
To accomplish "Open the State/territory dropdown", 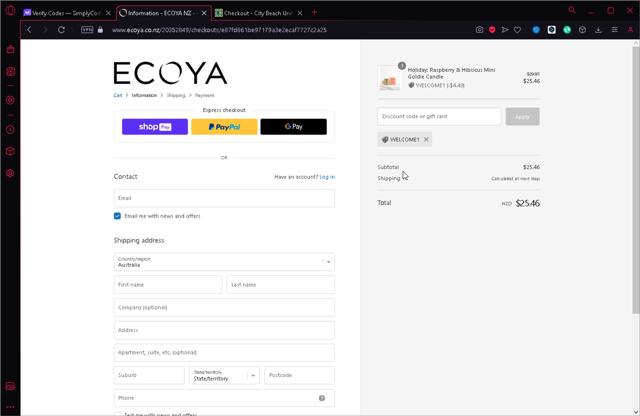I will pyautogui.click(x=224, y=376).
